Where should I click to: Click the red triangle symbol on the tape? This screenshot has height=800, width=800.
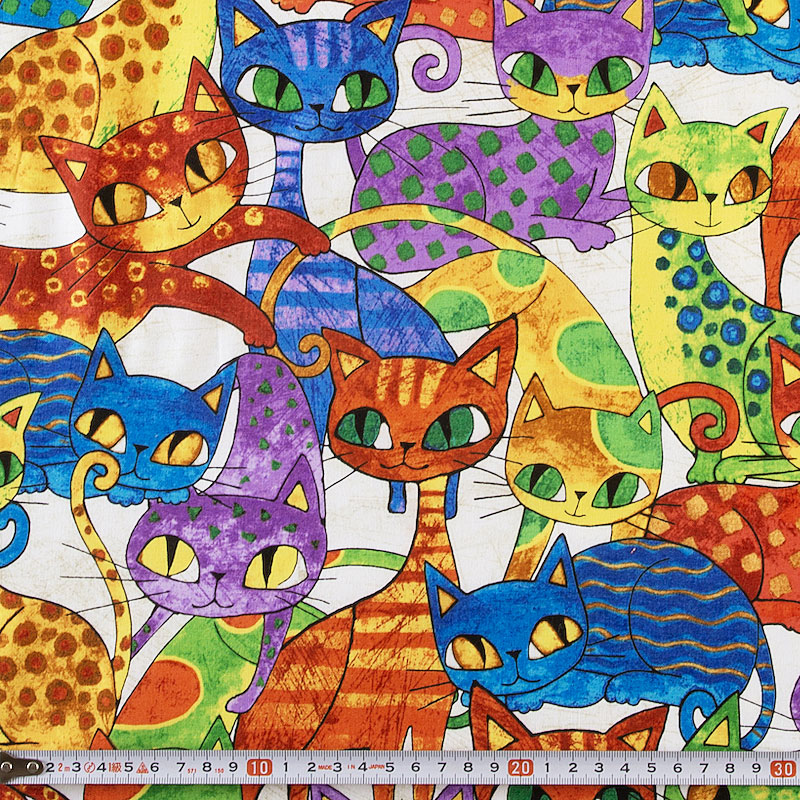click(x=142, y=768)
